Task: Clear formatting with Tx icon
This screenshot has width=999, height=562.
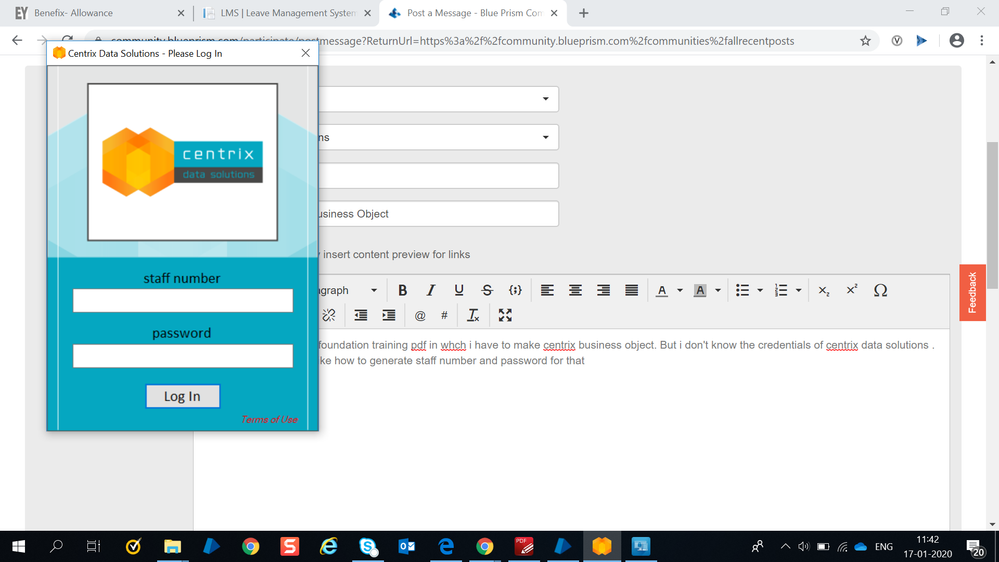Action: [473, 315]
